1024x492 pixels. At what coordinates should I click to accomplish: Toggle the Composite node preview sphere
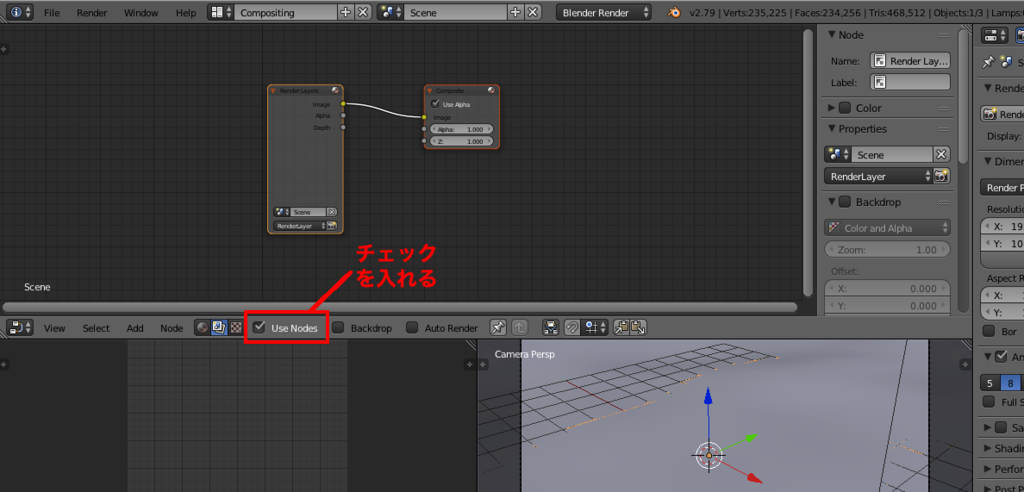coord(491,91)
